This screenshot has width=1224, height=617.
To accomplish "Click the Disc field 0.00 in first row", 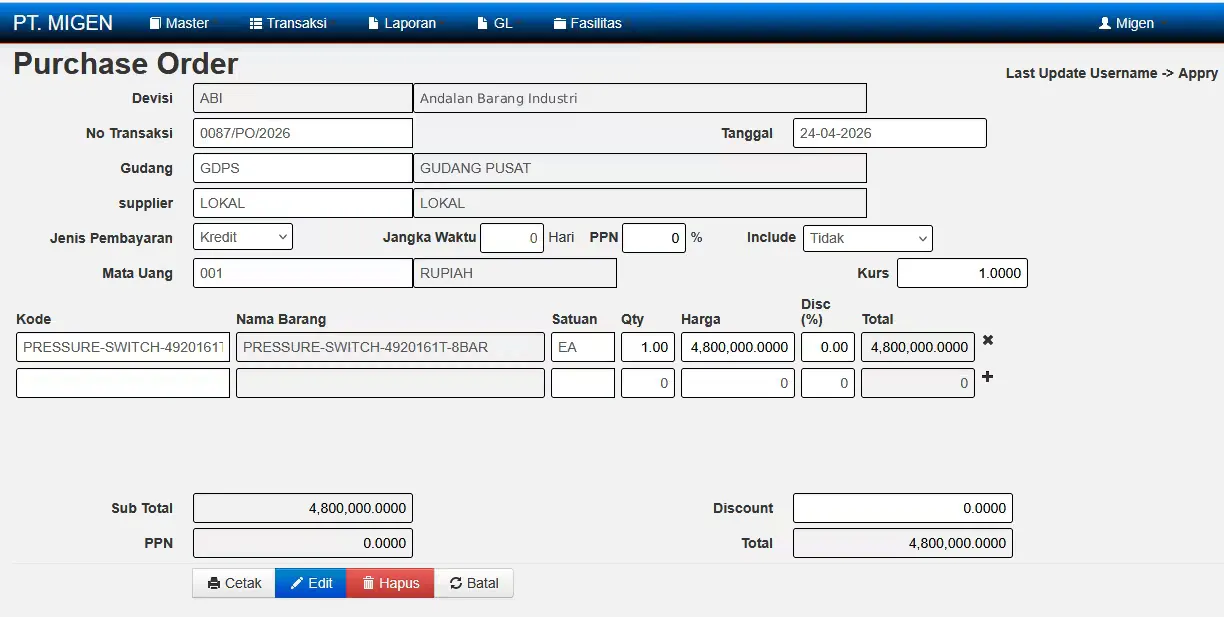I will (828, 347).
